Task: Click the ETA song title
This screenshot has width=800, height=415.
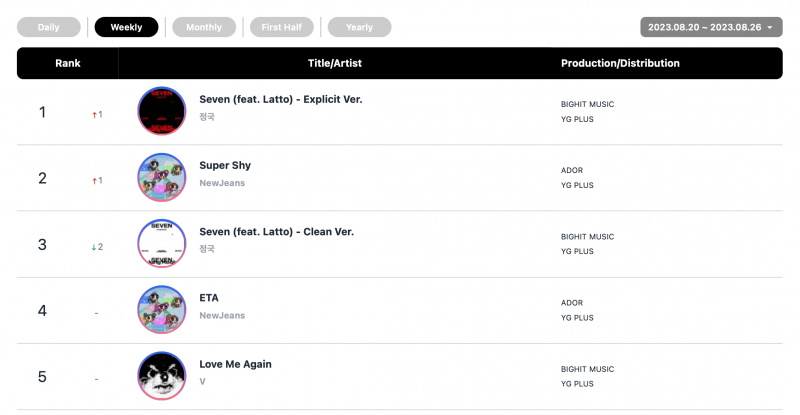Action: point(209,298)
